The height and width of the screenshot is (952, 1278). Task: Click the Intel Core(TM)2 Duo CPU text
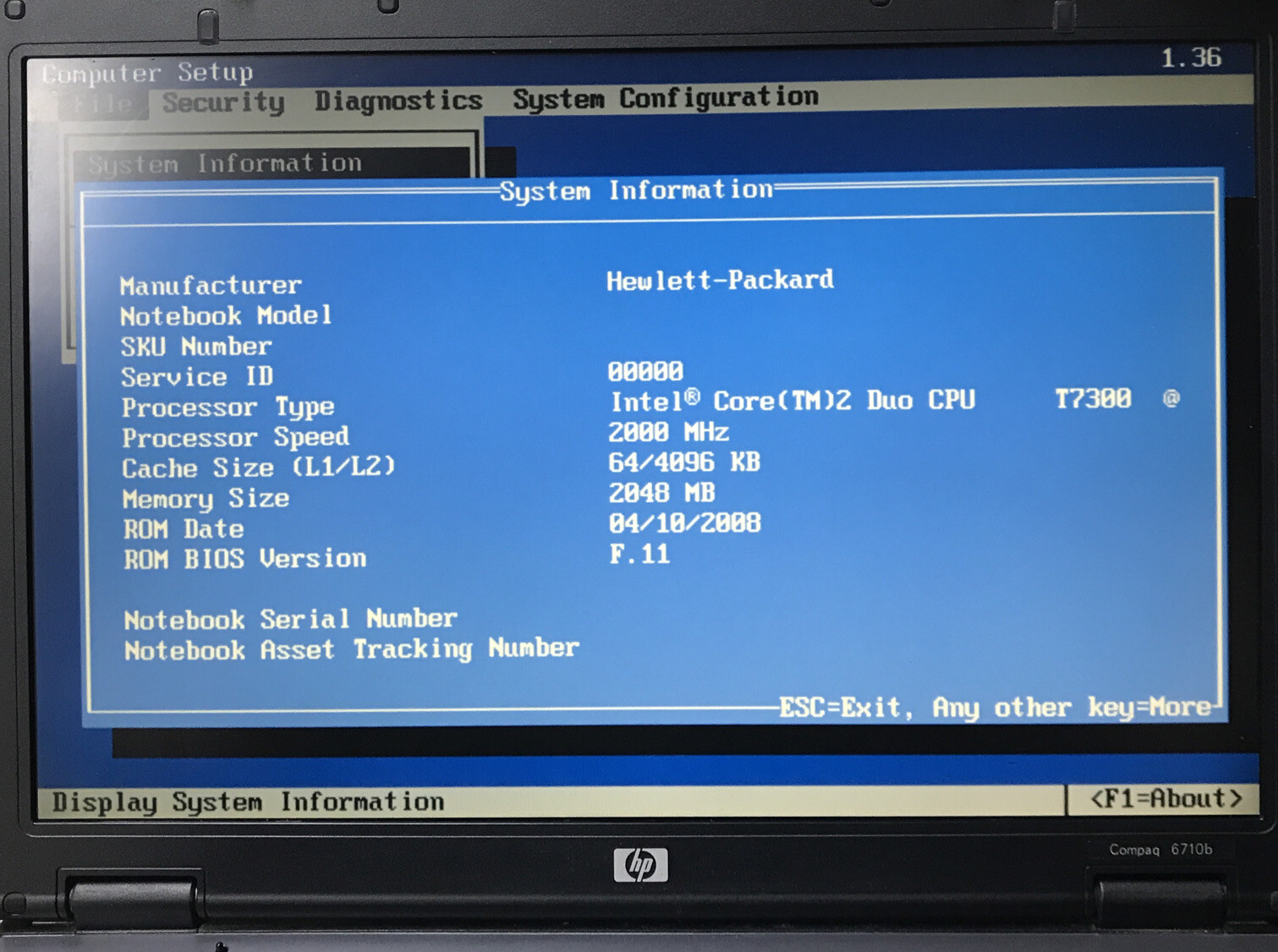pos(793,400)
